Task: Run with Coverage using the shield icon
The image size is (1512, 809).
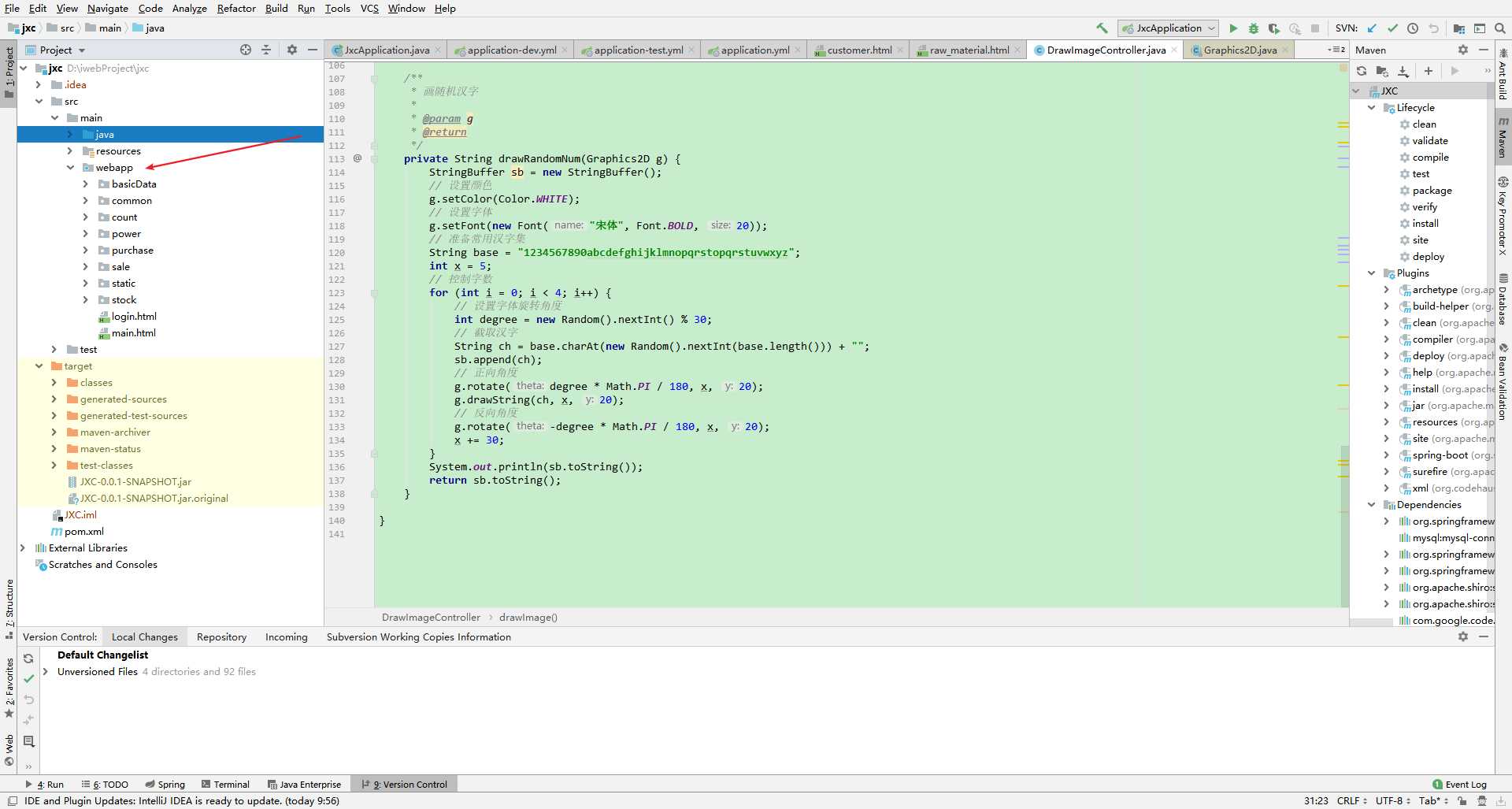Action: click(1274, 28)
